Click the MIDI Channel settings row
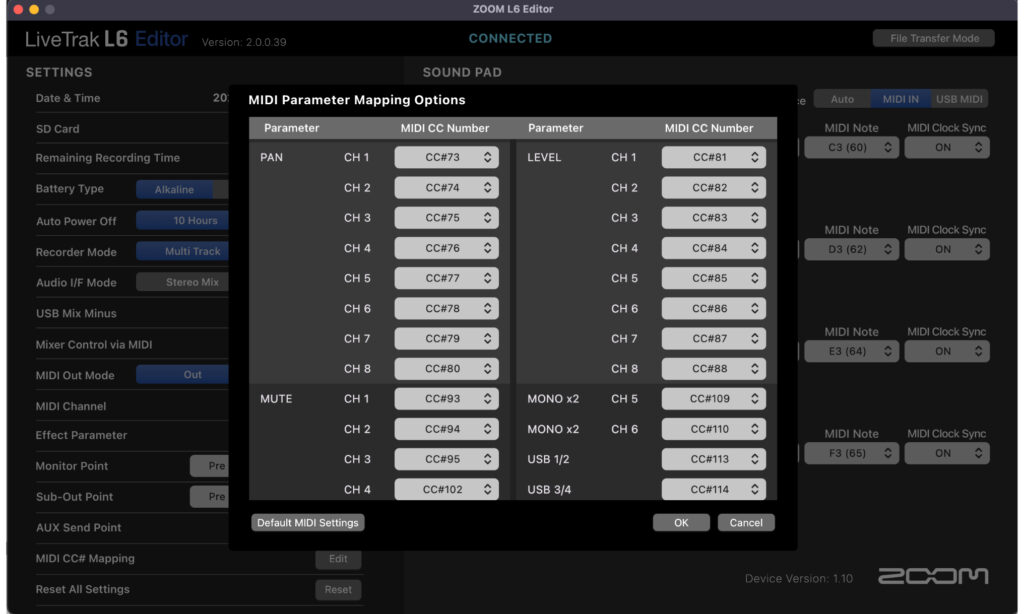This screenshot has height=614, width=1024. click(132, 406)
